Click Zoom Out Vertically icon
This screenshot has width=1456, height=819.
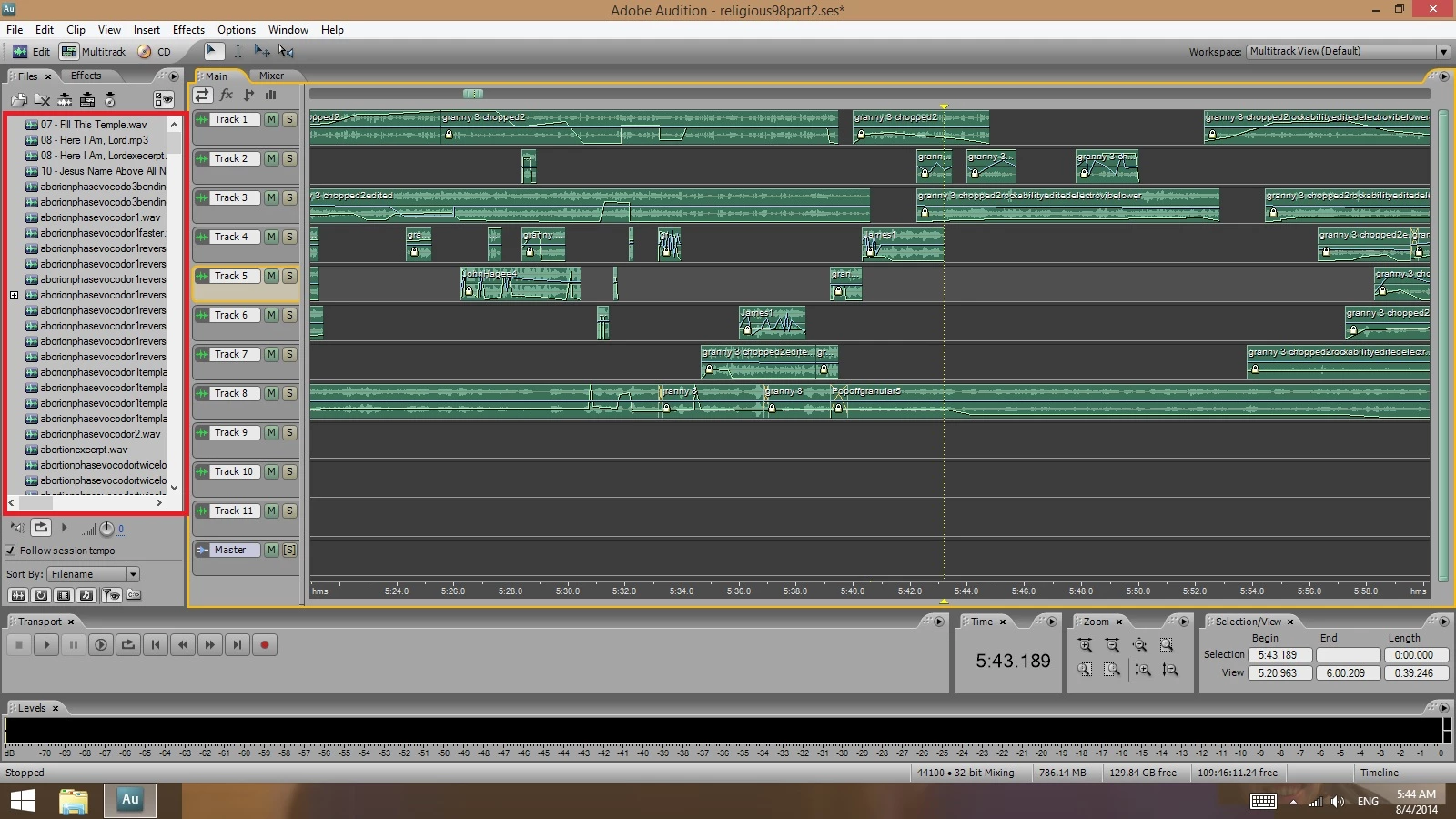[1170, 670]
